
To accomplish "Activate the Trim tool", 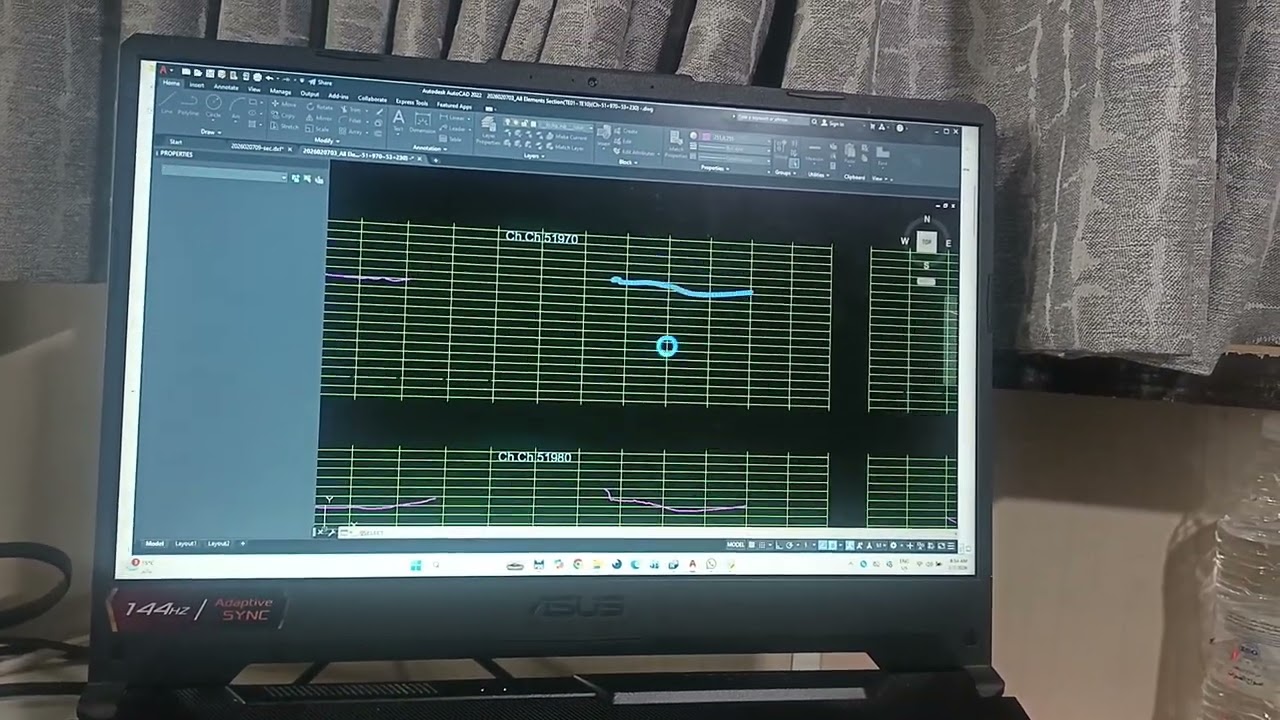I will (x=351, y=109).
